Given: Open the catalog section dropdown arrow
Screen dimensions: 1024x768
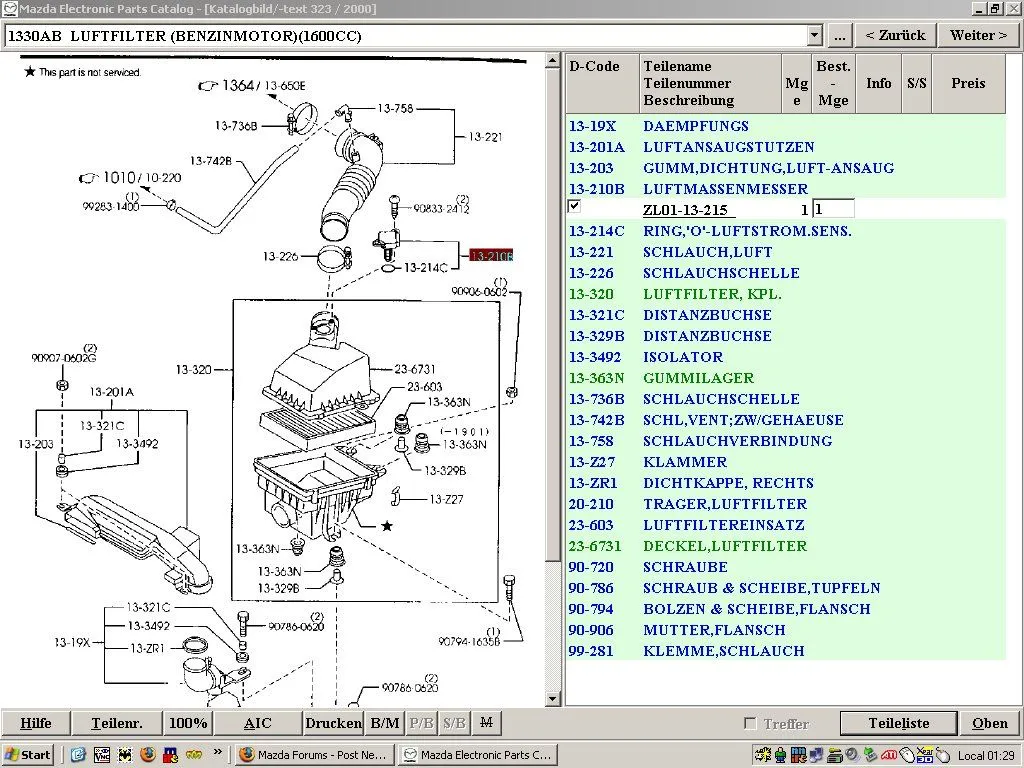Looking at the screenshot, I should coord(814,36).
